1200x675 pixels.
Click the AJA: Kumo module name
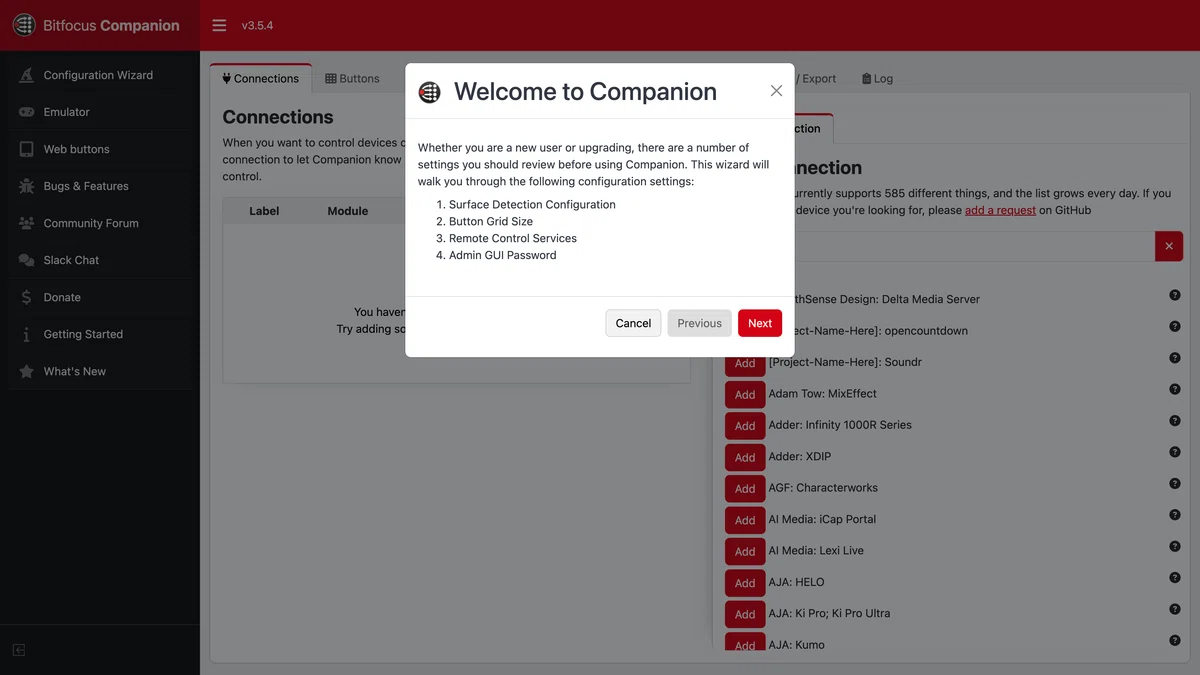pos(797,645)
